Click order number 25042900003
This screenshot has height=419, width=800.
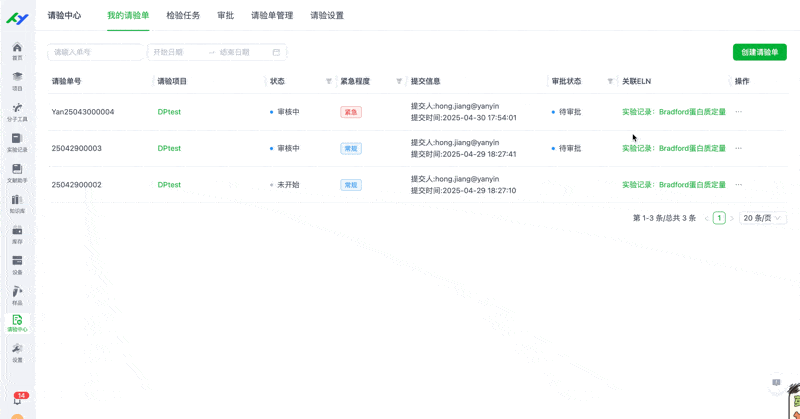(77, 148)
